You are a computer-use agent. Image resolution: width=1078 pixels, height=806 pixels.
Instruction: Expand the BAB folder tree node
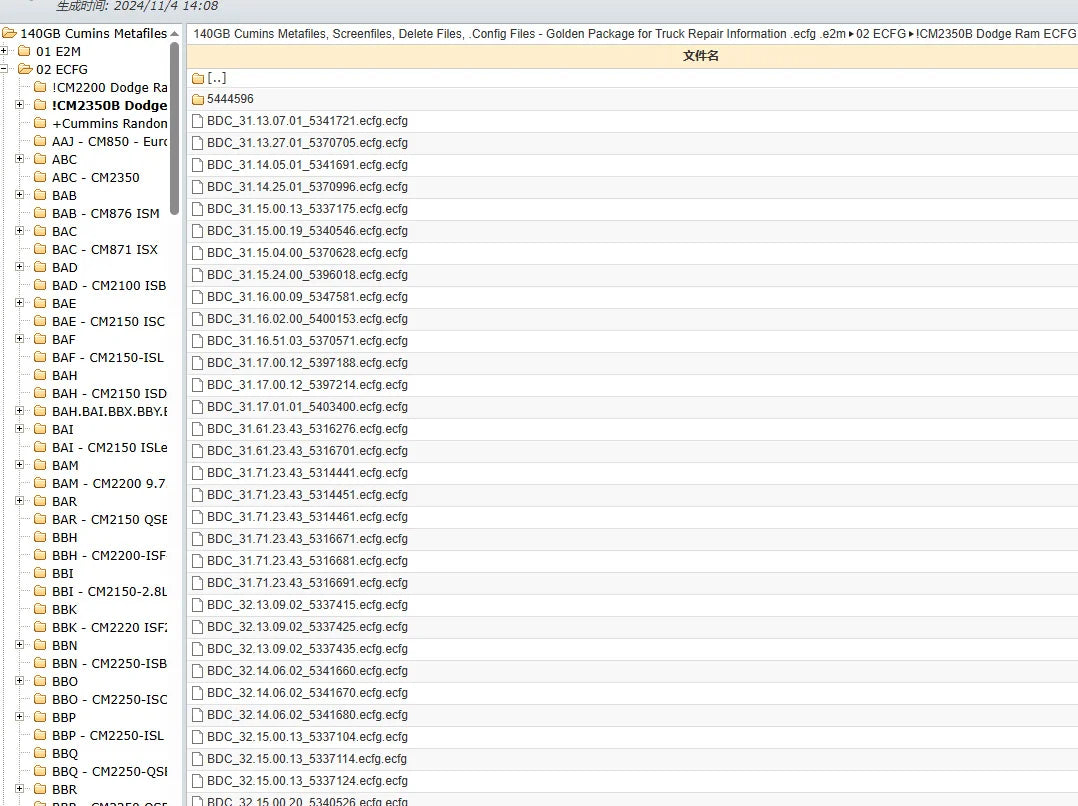click(20, 195)
